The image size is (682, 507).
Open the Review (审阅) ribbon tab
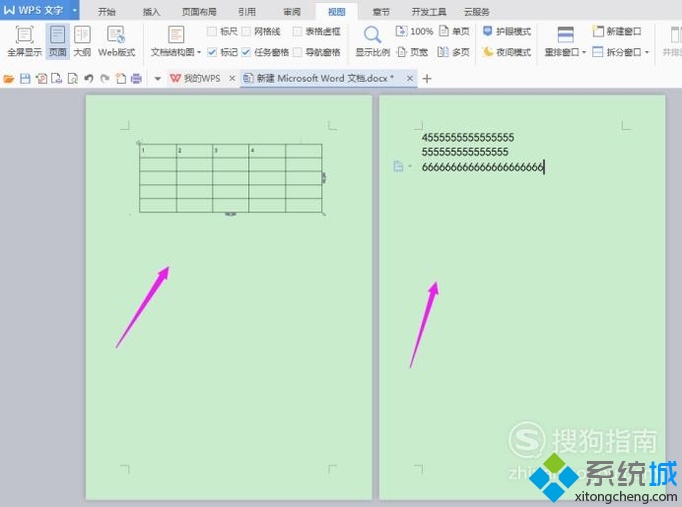pos(291,12)
